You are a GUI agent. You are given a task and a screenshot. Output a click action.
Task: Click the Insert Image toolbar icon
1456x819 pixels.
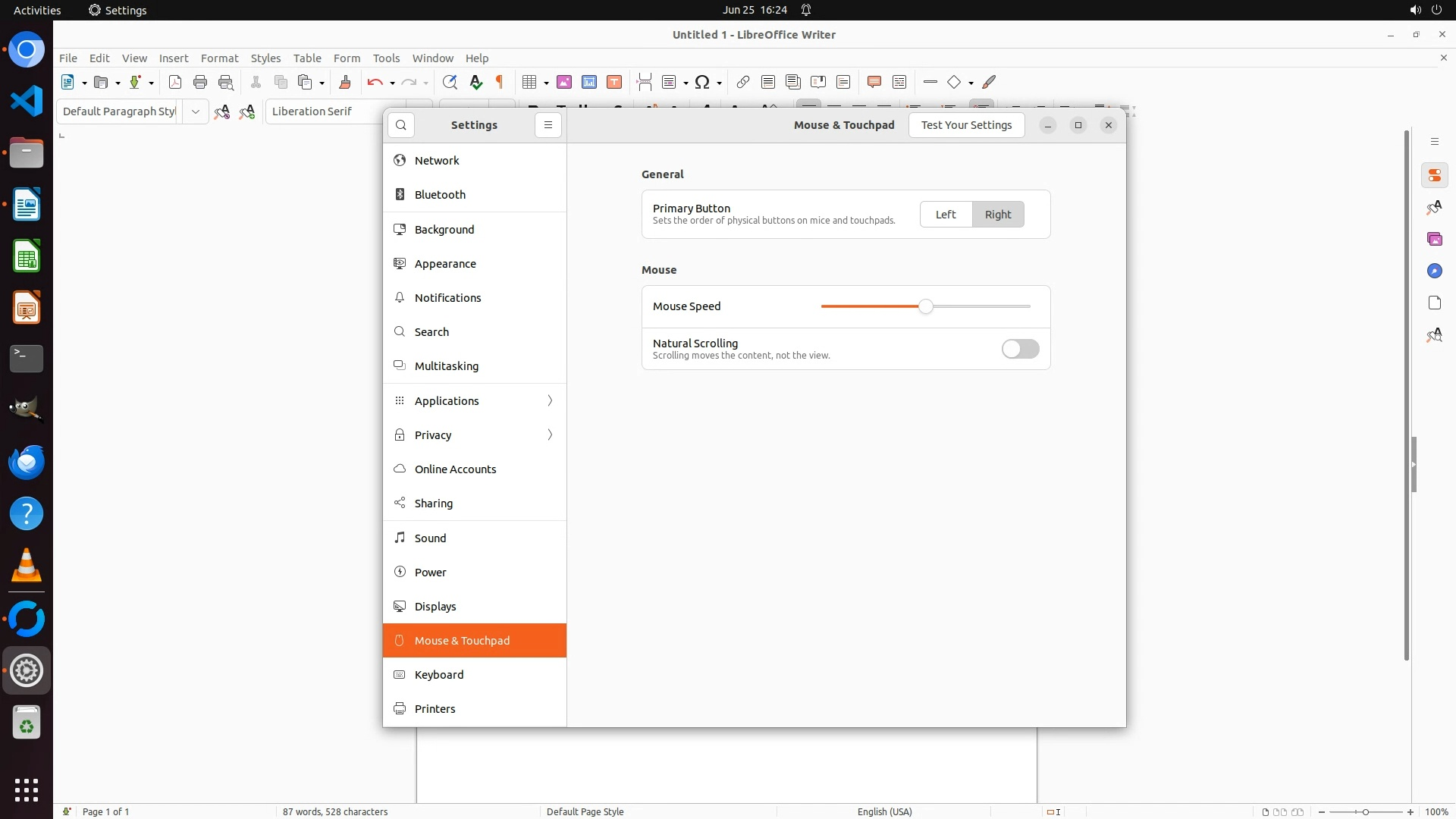tap(564, 82)
